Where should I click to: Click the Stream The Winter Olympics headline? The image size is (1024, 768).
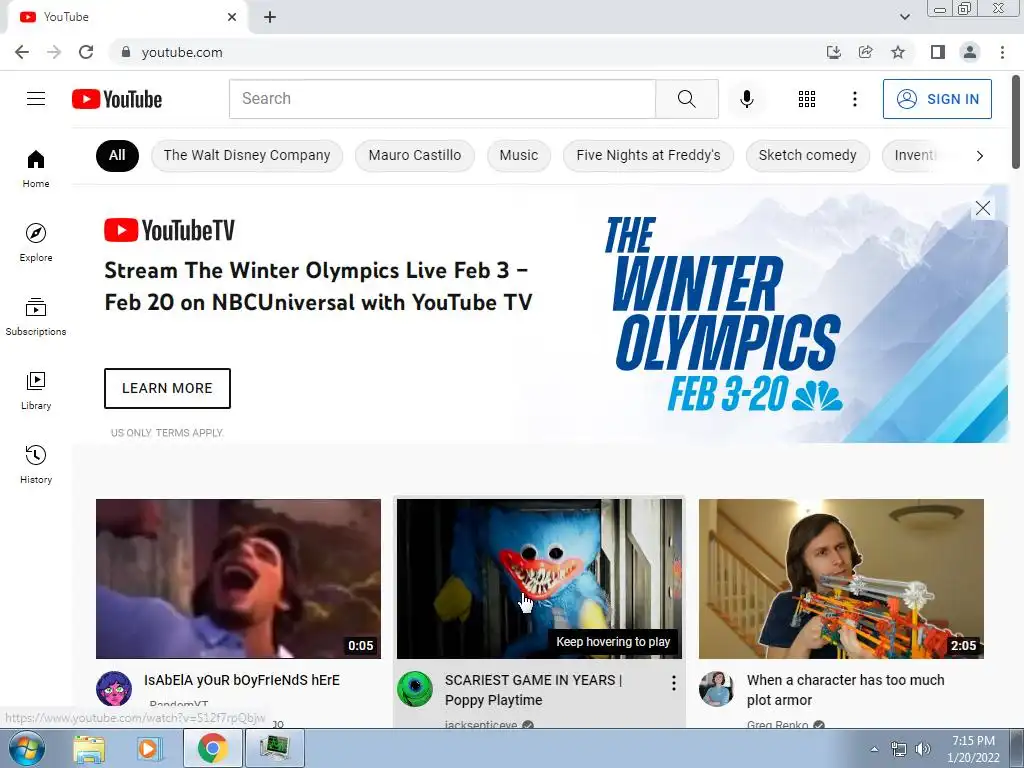point(318,286)
